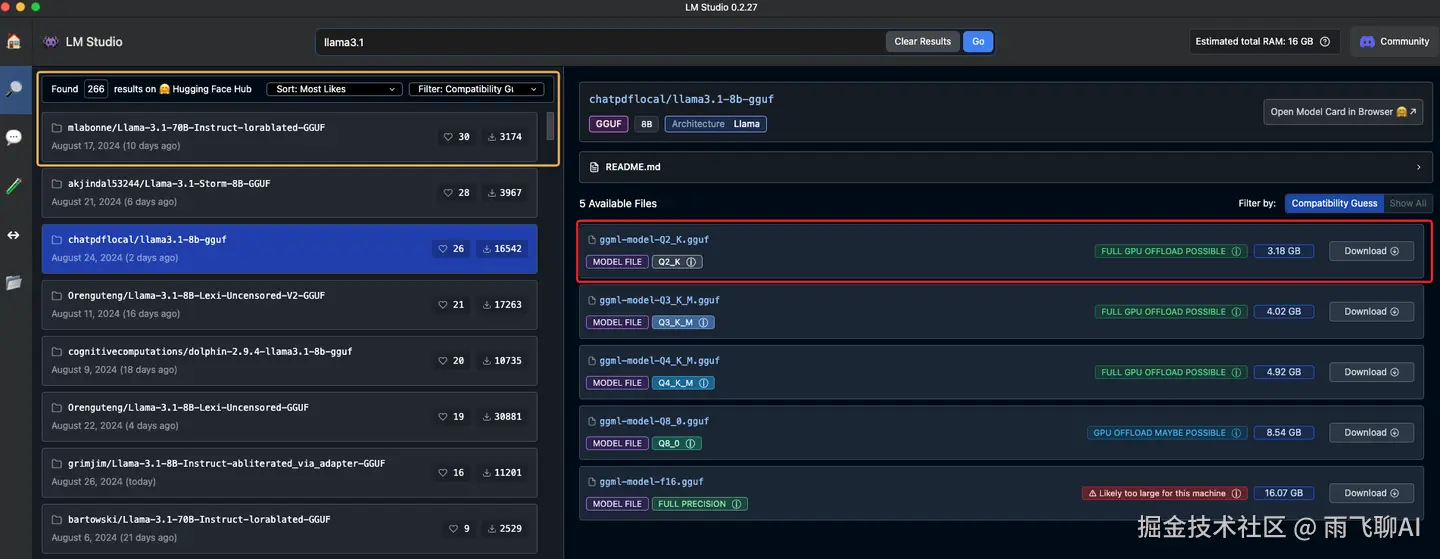Click the 5 Available Files heading
Image resolution: width=1440 pixels, height=559 pixels.
[x=618, y=203]
